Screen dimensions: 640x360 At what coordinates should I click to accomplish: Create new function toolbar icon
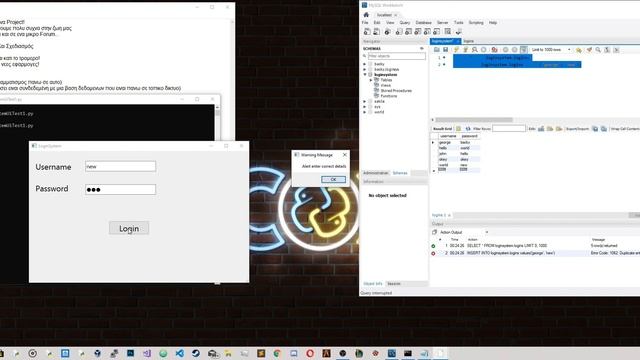(x=436, y=31)
